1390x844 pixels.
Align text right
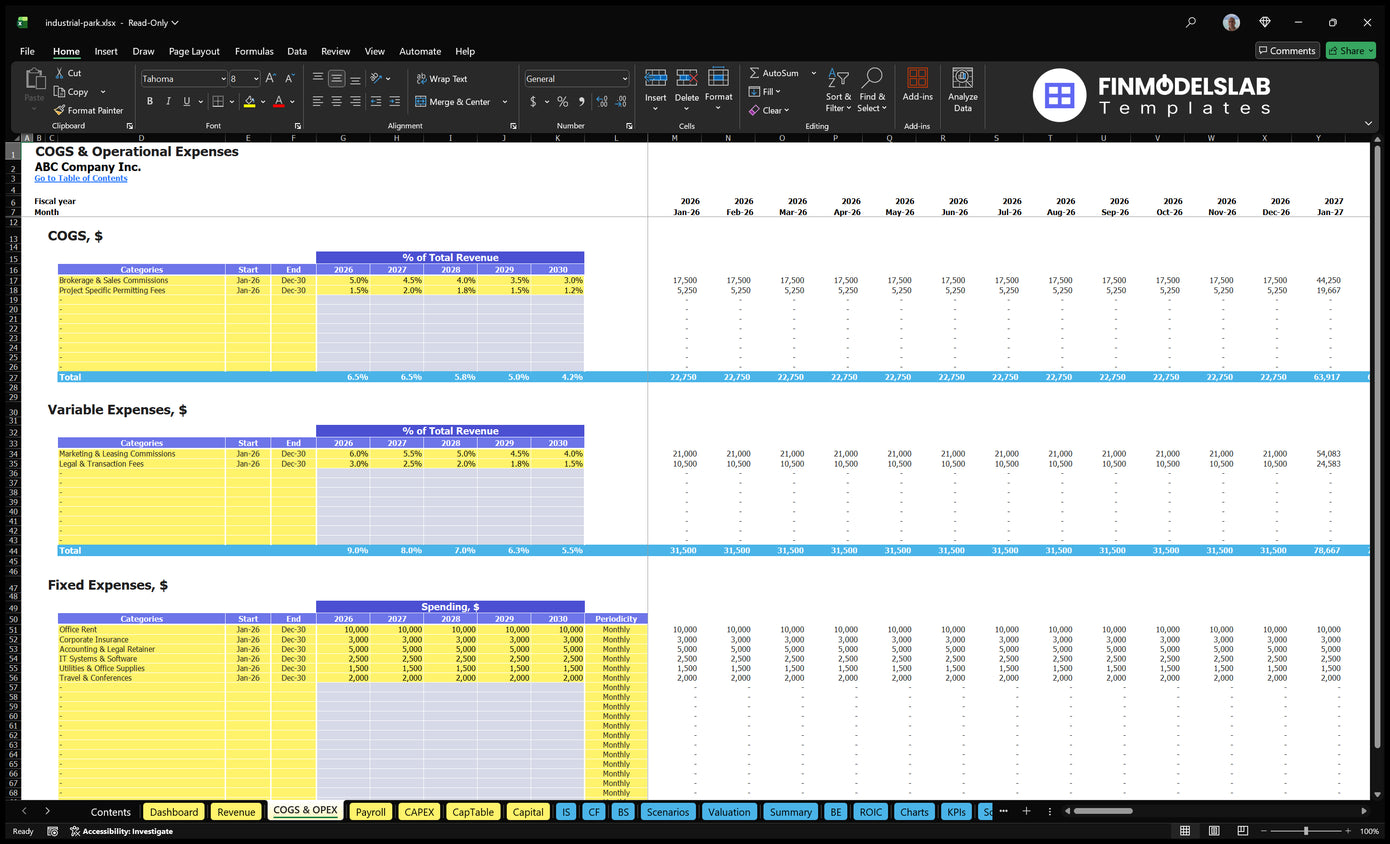click(x=356, y=101)
